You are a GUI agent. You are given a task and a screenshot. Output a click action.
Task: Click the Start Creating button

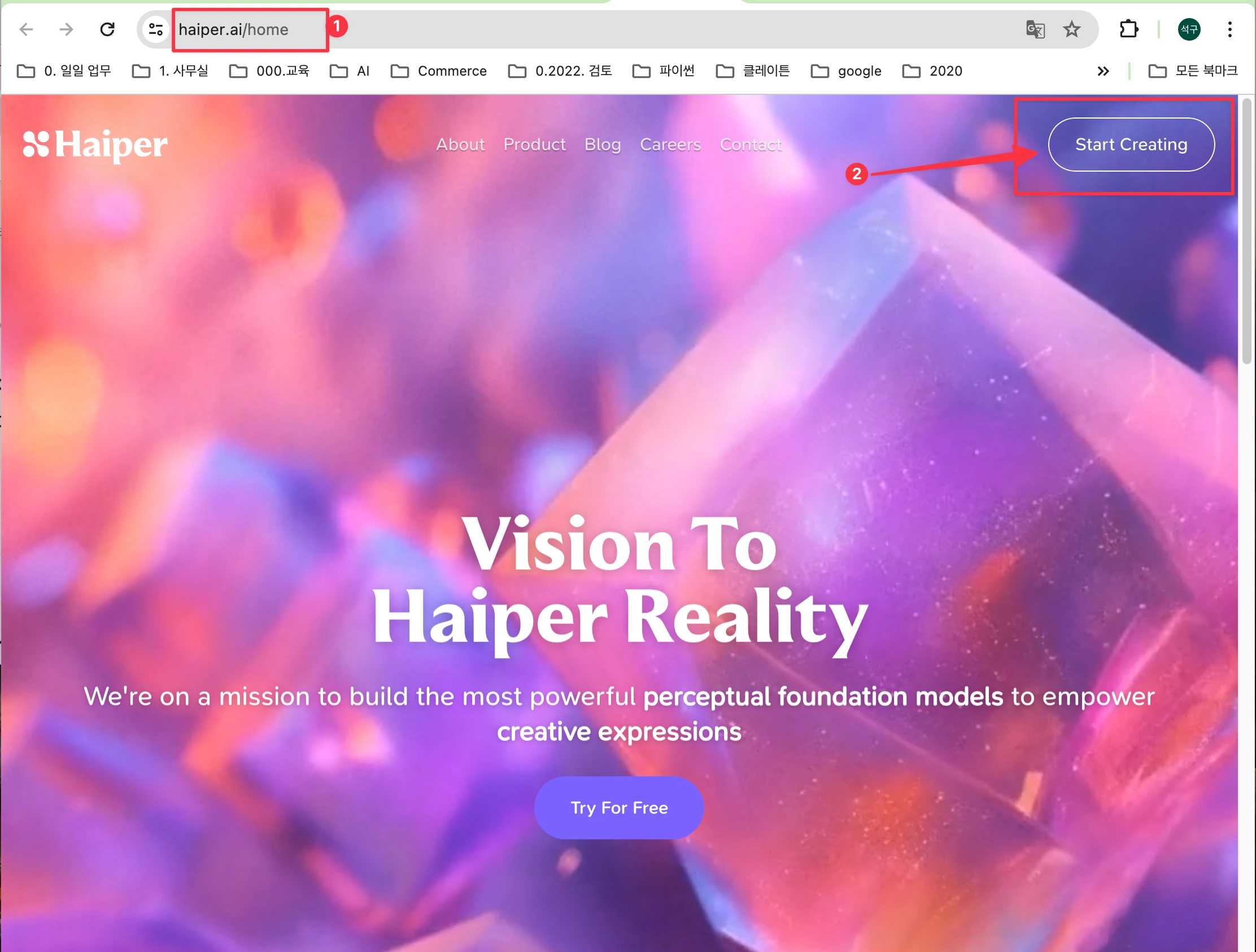coord(1131,145)
